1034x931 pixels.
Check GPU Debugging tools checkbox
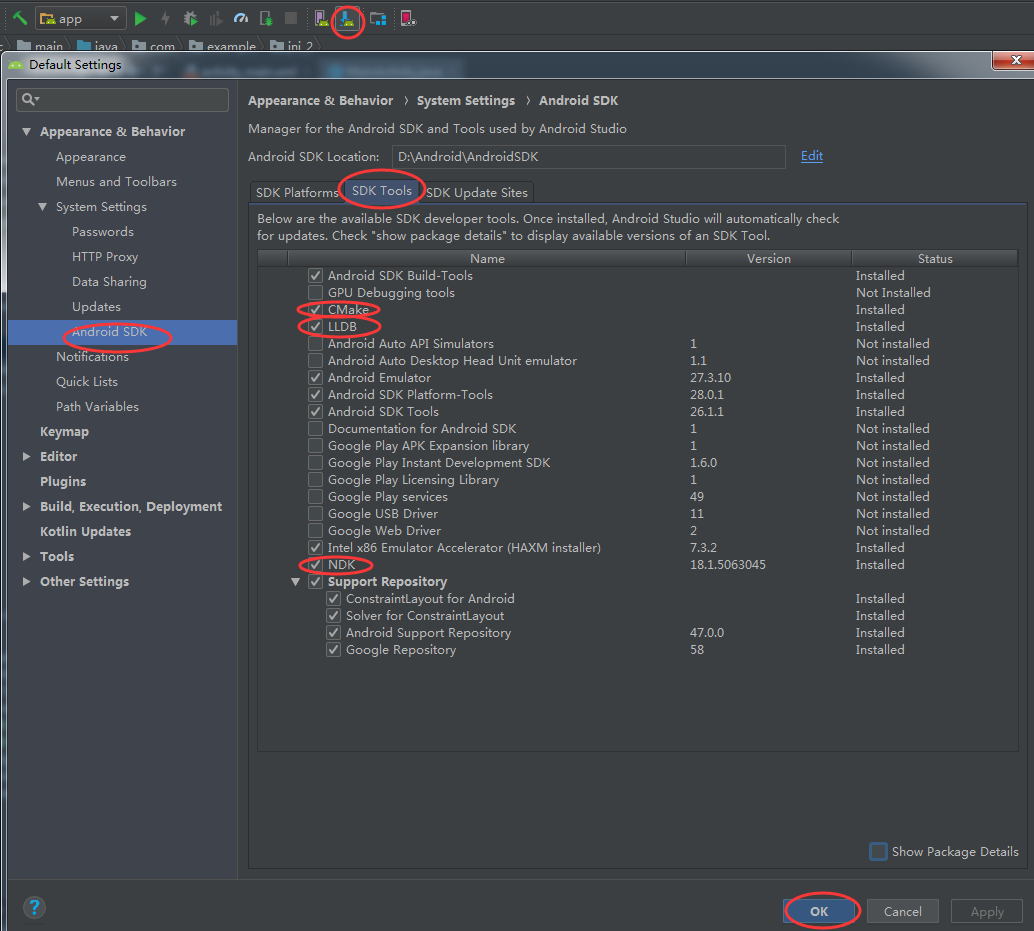pos(315,292)
